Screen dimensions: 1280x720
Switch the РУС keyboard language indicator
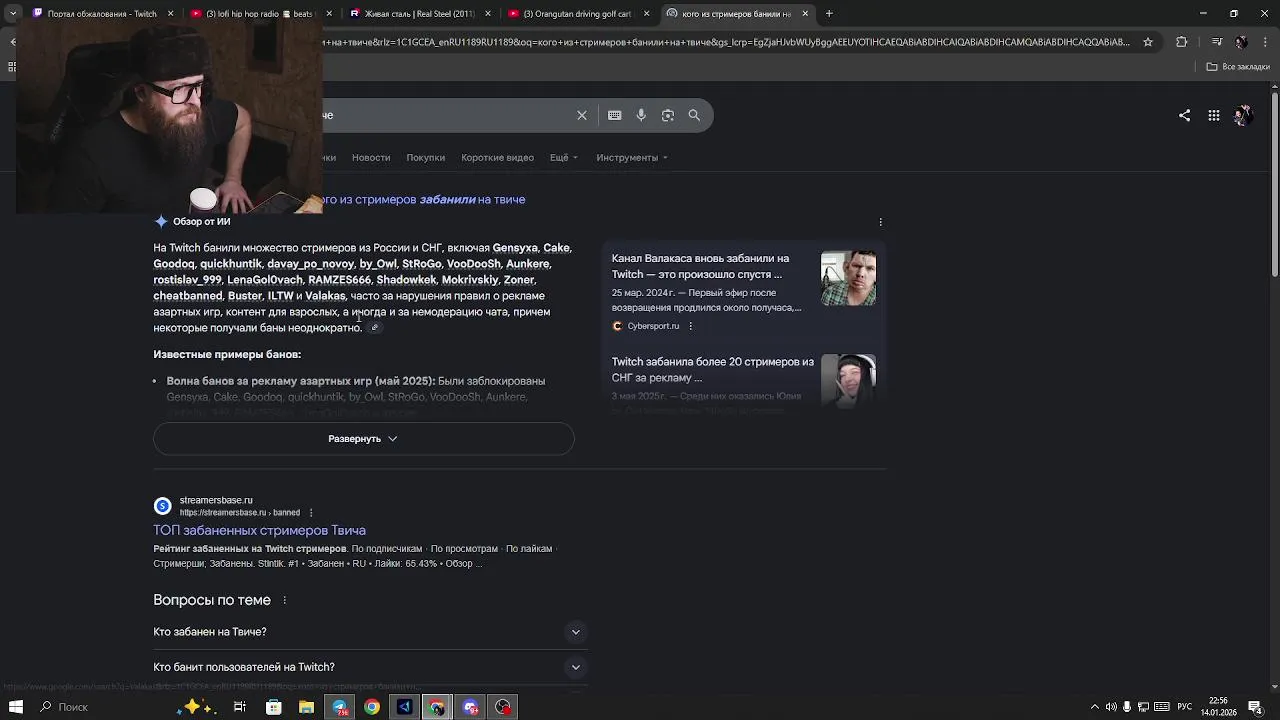tap(1185, 707)
